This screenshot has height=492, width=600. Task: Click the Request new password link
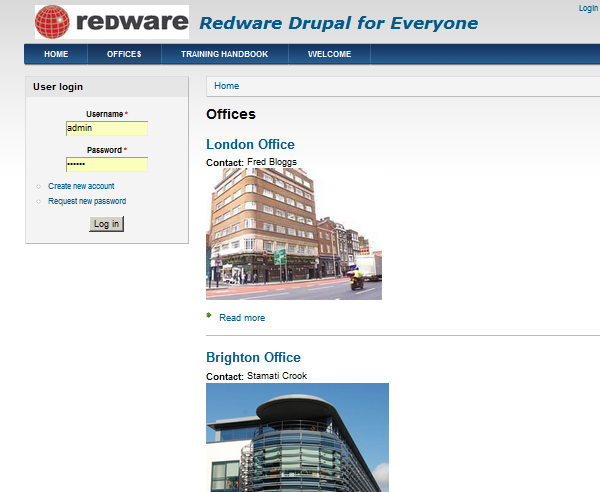(87, 201)
